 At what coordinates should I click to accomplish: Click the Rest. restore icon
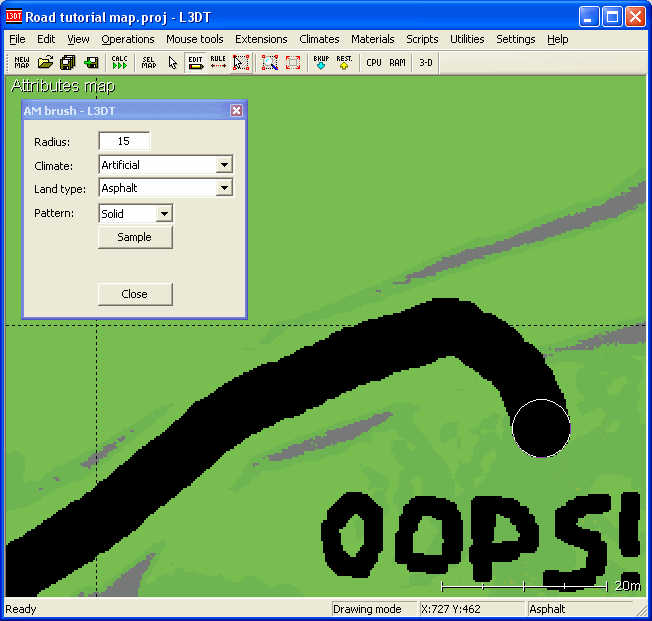pos(344,62)
